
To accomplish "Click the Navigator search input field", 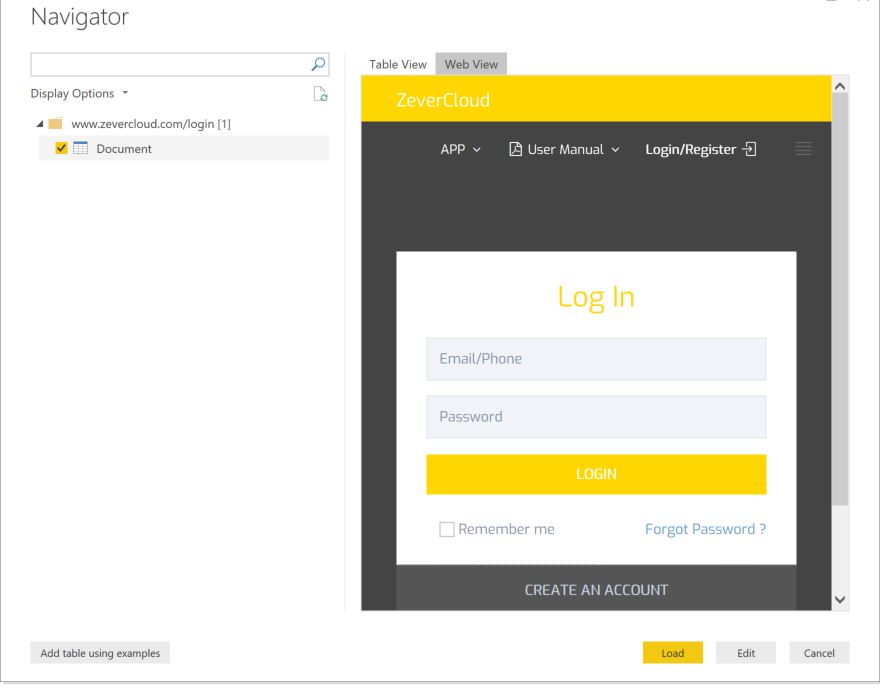I will click(180, 64).
